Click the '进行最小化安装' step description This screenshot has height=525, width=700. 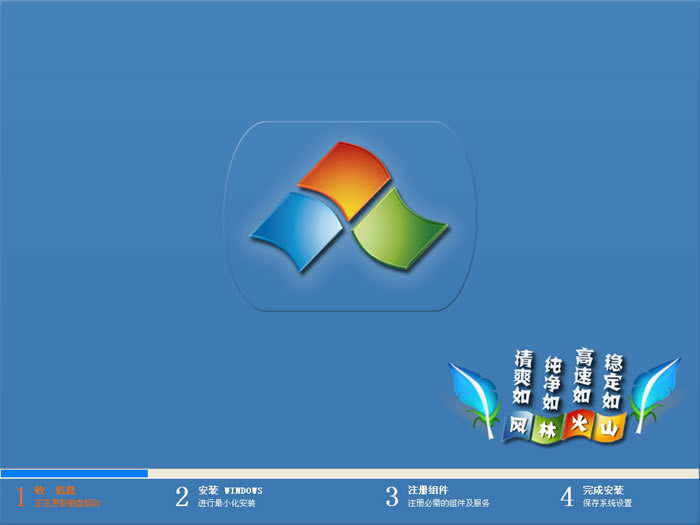pyautogui.click(x=226, y=503)
